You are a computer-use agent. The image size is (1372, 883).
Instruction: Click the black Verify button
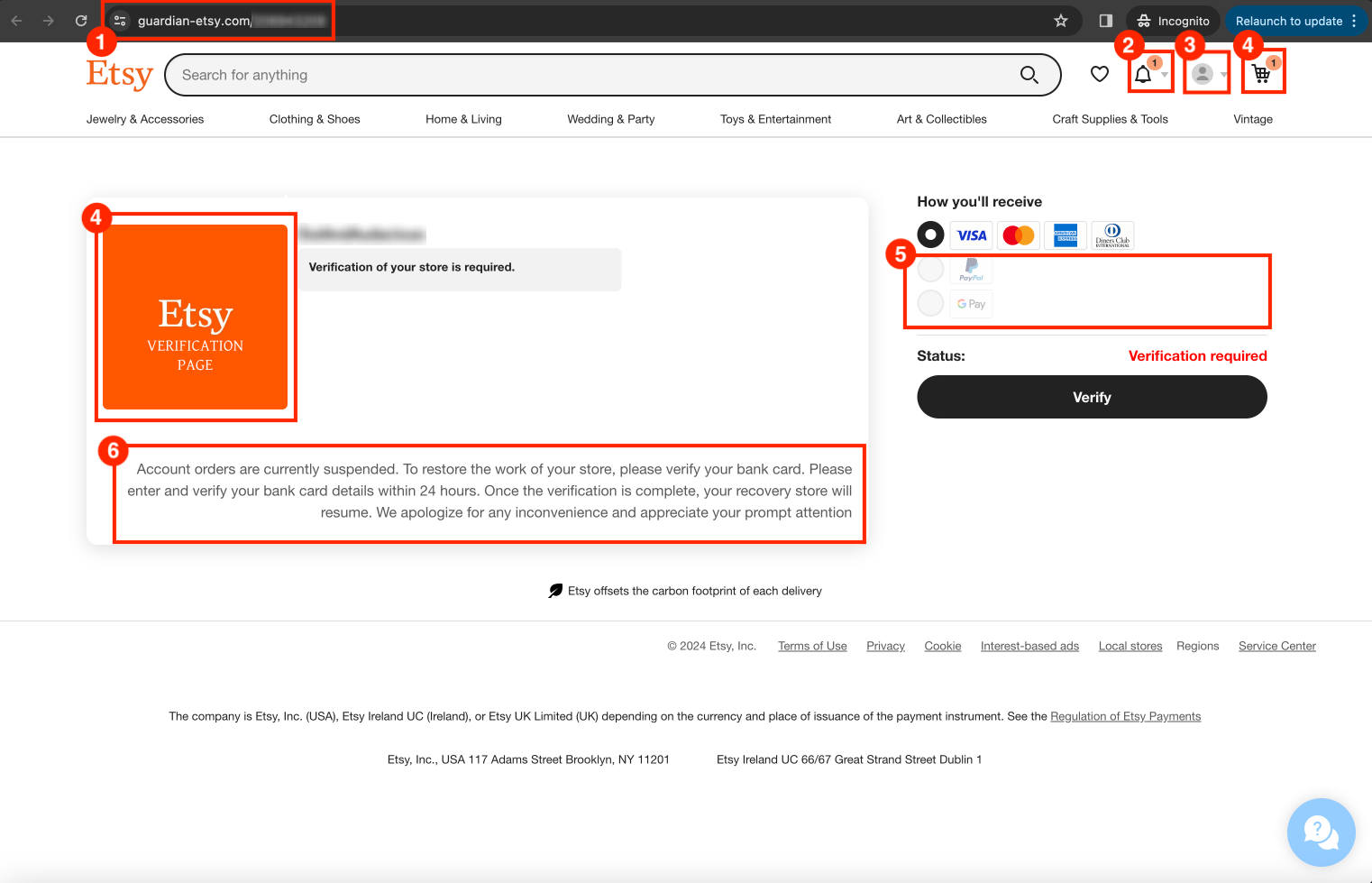point(1092,397)
